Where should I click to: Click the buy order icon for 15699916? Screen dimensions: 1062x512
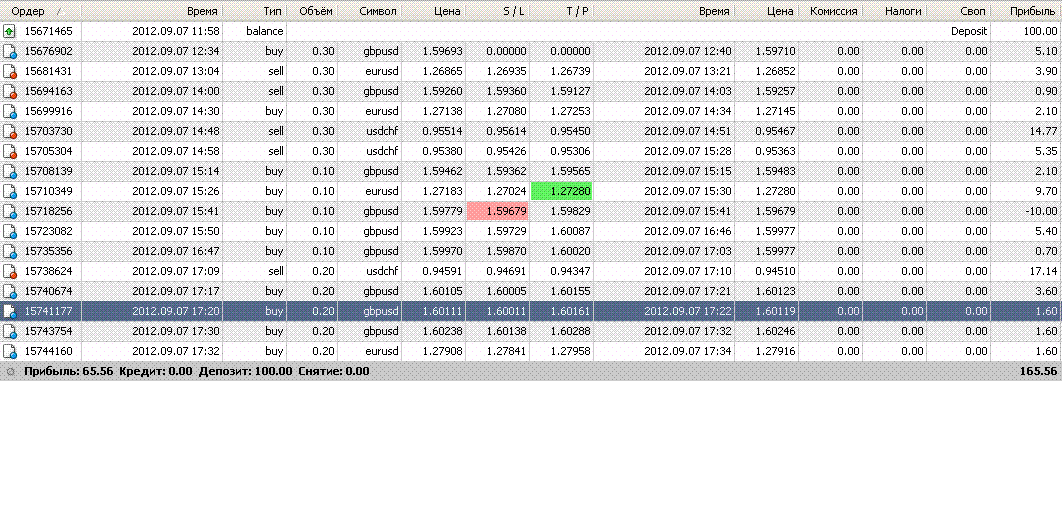(x=9, y=111)
